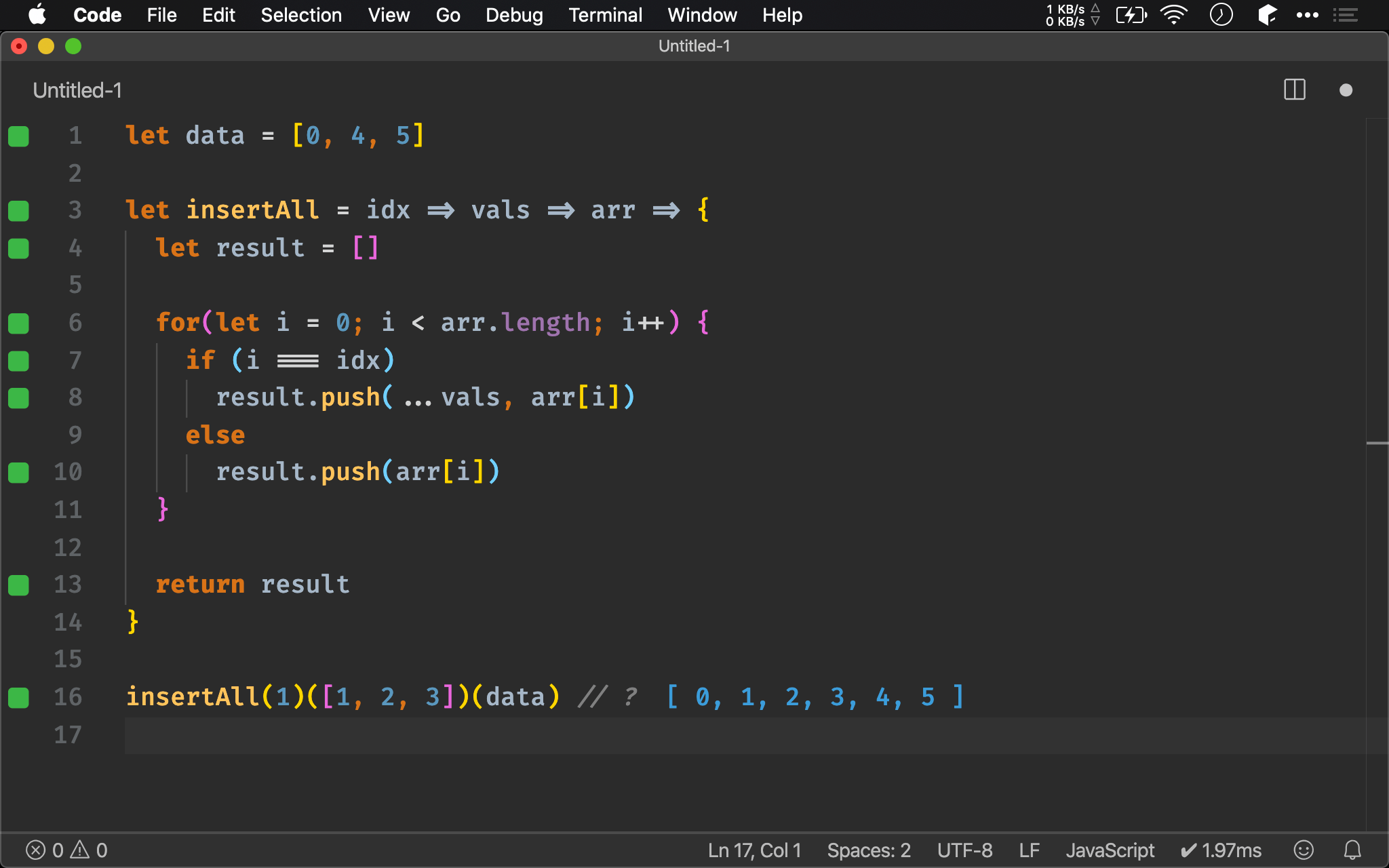Open the View menu
Image resolution: width=1389 pixels, height=868 pixels.
tap(389, 15)
